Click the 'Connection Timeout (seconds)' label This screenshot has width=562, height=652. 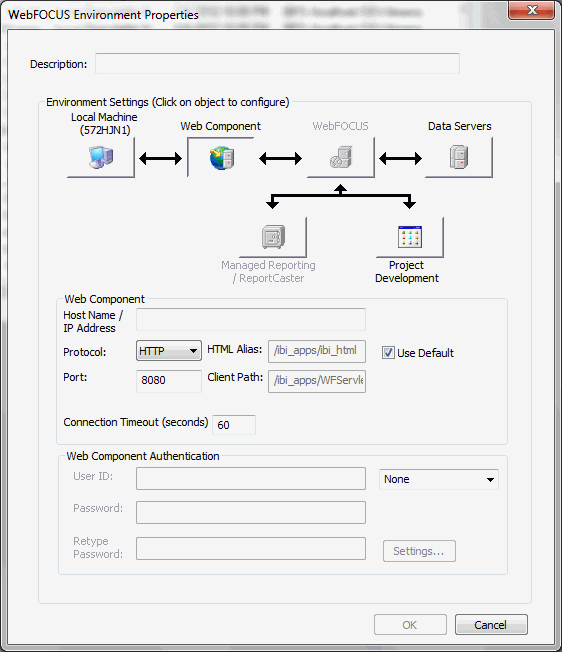pos(136,422)
